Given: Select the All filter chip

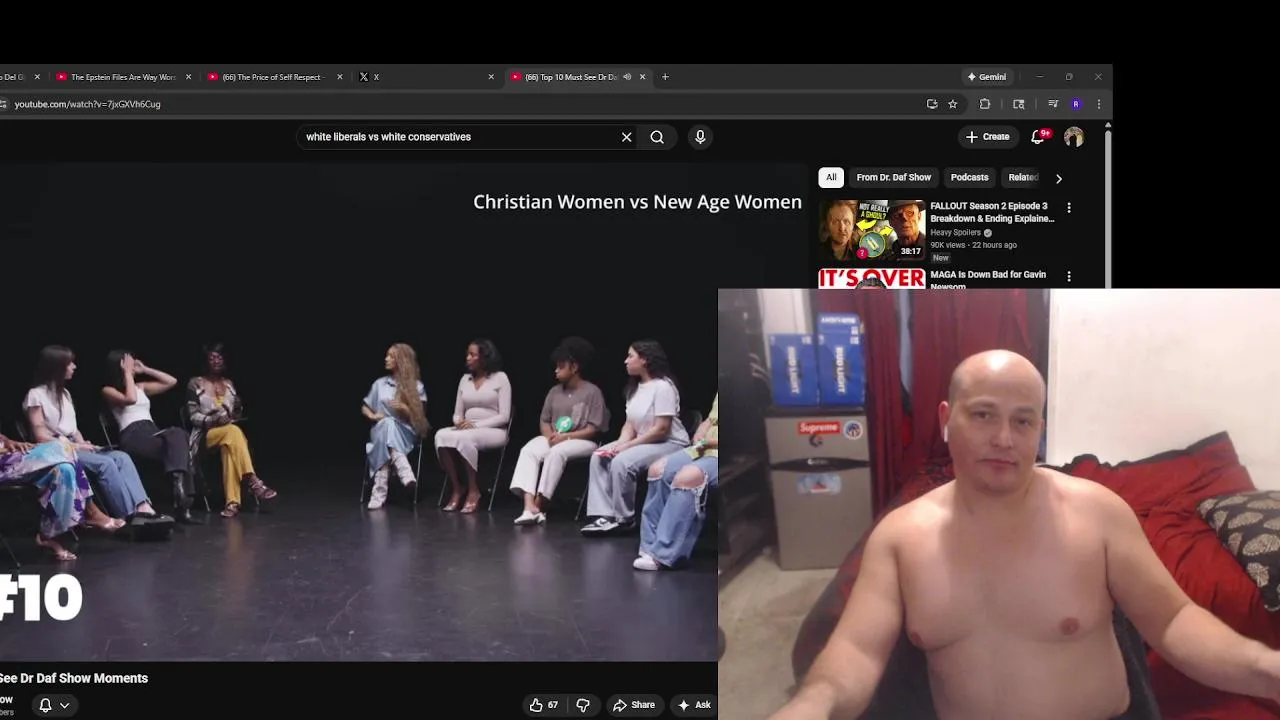Looking at the screenshot, I should [x=831, y=177].
